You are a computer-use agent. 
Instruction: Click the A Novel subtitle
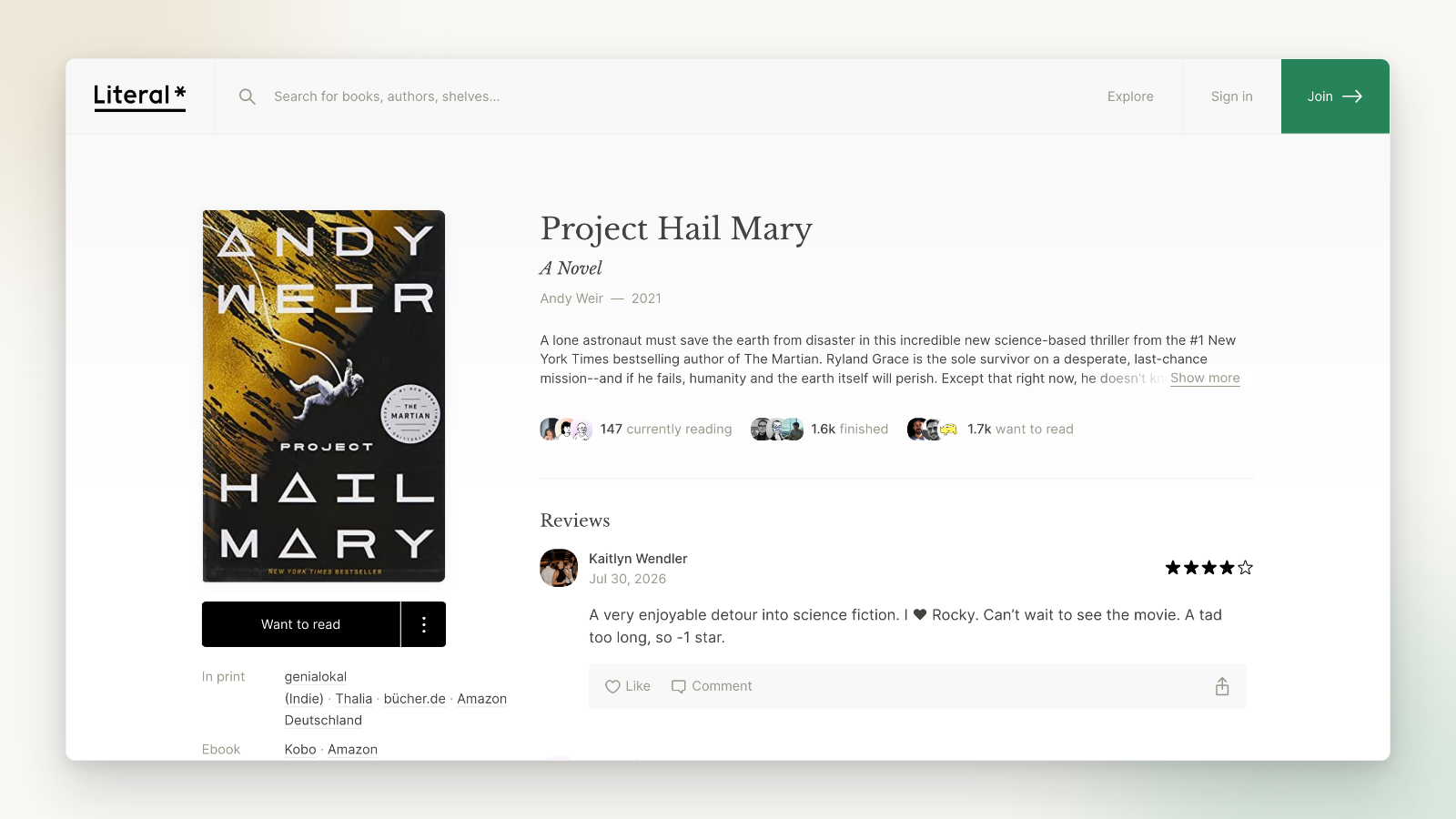[571, 268]
